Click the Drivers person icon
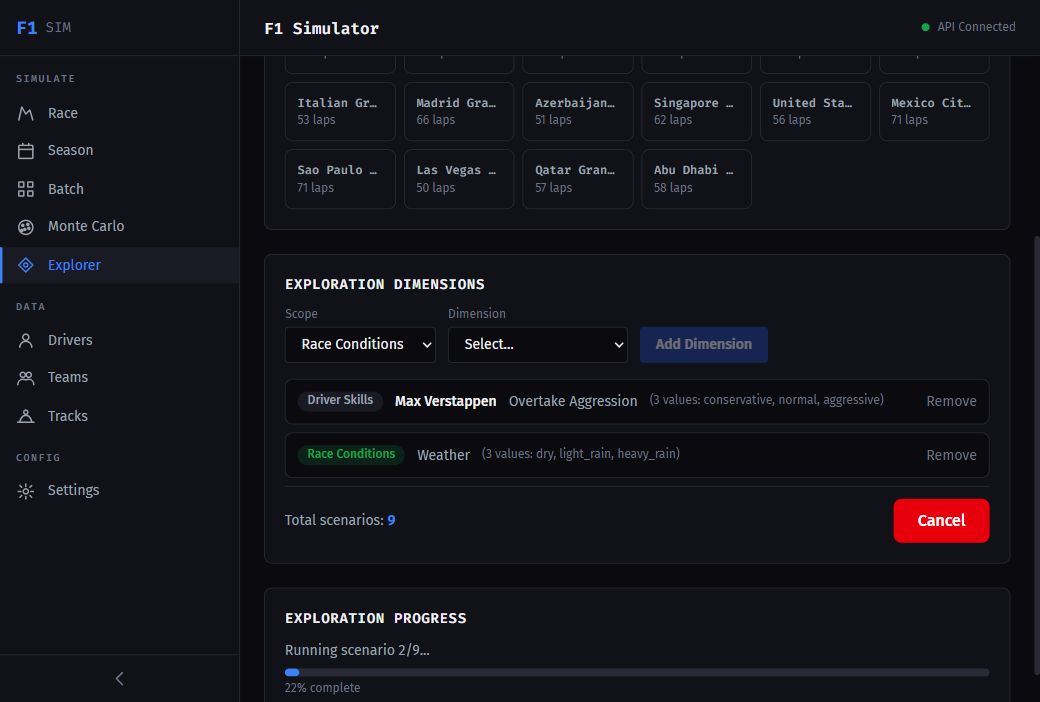The height and width of the screenshot is (702, 1040). (x=26, y=340)
